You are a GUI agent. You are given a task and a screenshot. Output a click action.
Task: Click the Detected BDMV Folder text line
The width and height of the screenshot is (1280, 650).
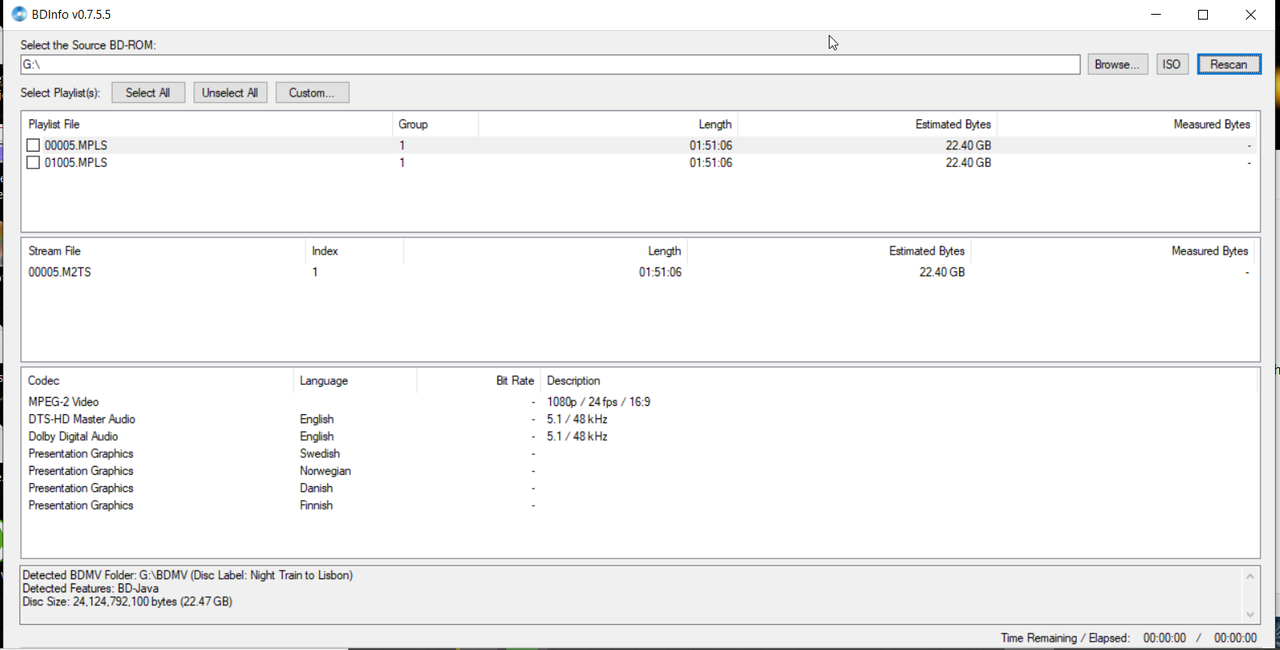[x=187, y=576]
